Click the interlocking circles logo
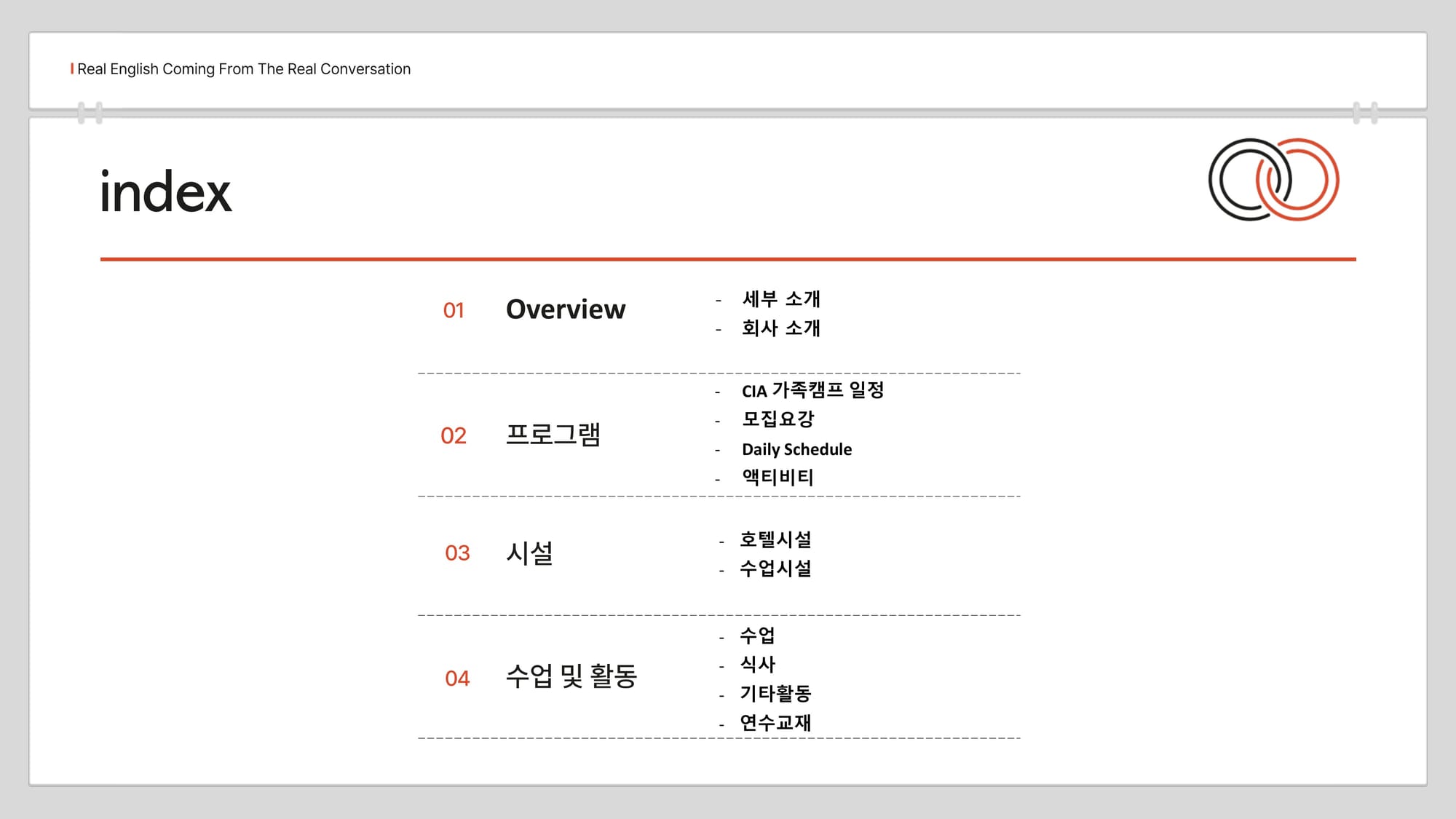Screen dimensions: 1456x819 (1273, 180)
